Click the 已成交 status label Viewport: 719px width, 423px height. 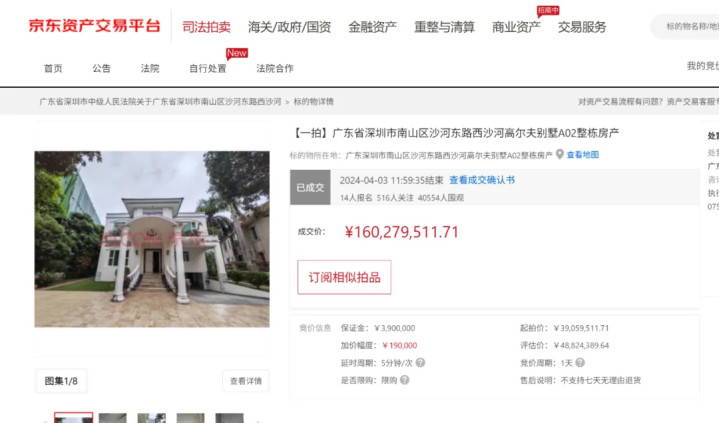coord(310,187)
